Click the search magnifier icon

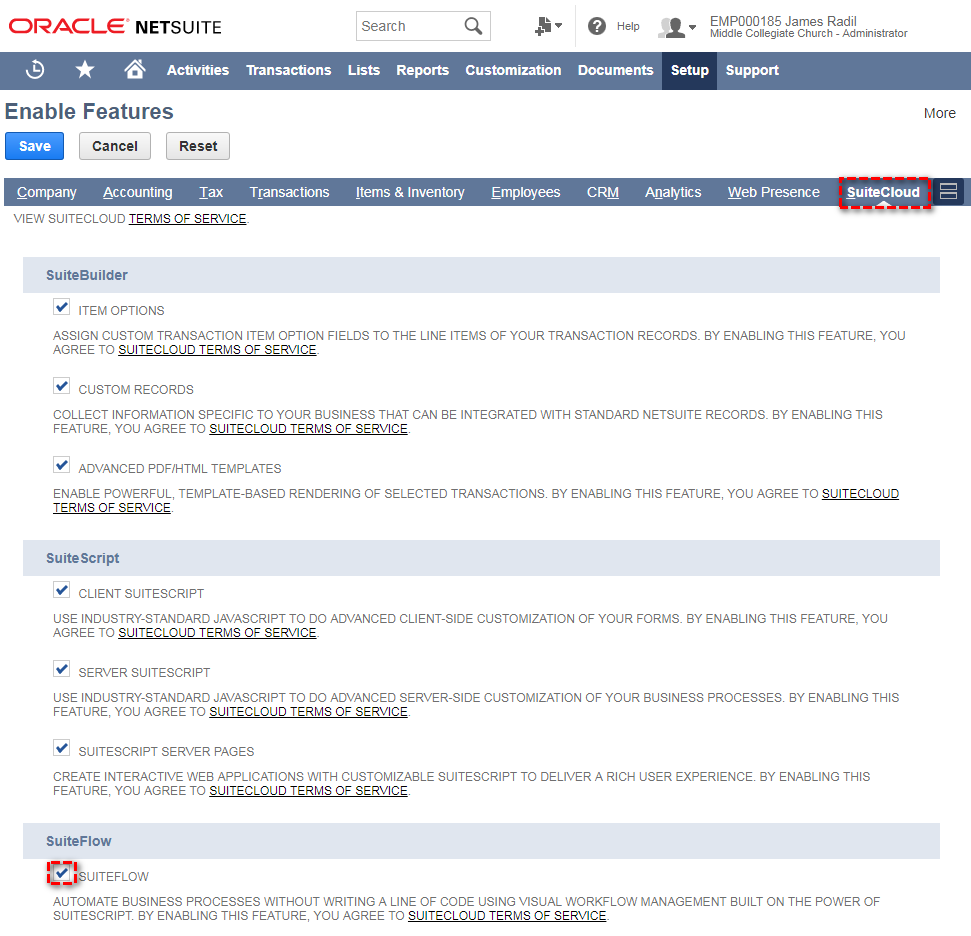pyautogui.click(x=474, y=26)
